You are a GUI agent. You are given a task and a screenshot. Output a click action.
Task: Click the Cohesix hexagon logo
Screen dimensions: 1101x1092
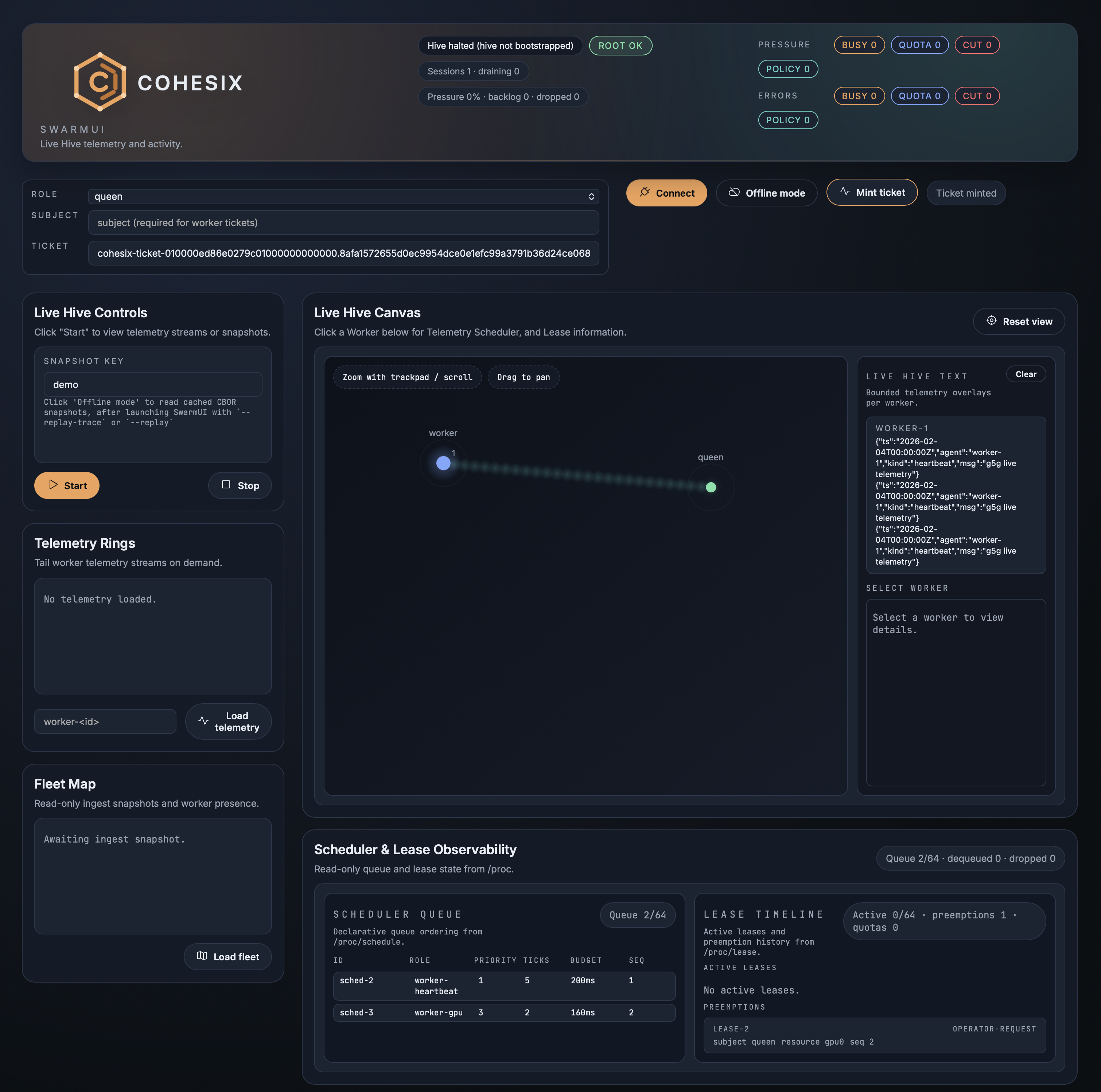pos(100,82)
